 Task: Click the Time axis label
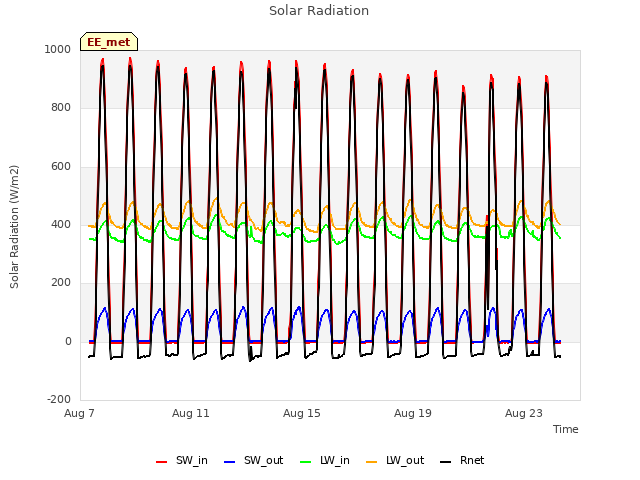pos(566,429)
